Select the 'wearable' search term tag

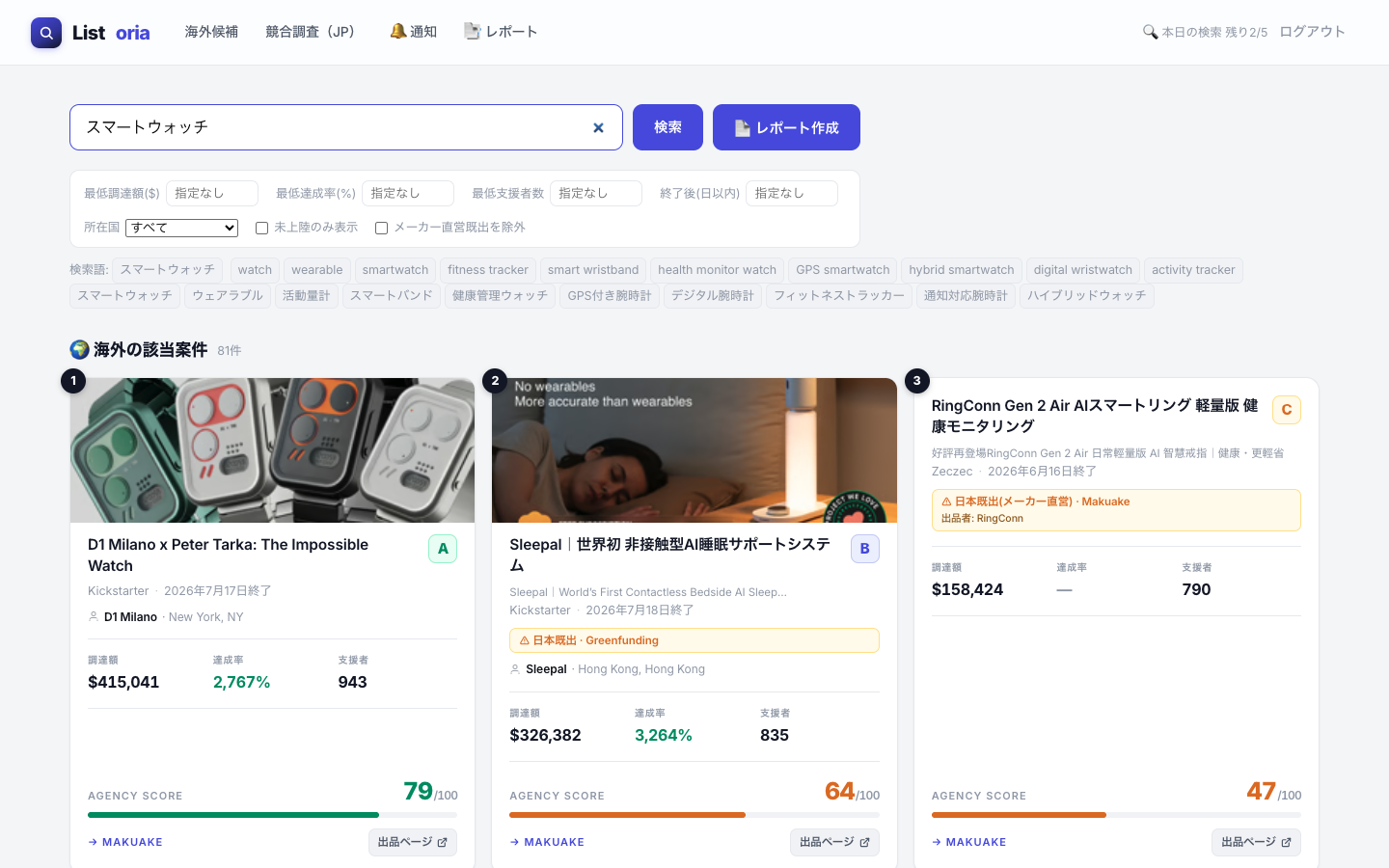[317, 270]
